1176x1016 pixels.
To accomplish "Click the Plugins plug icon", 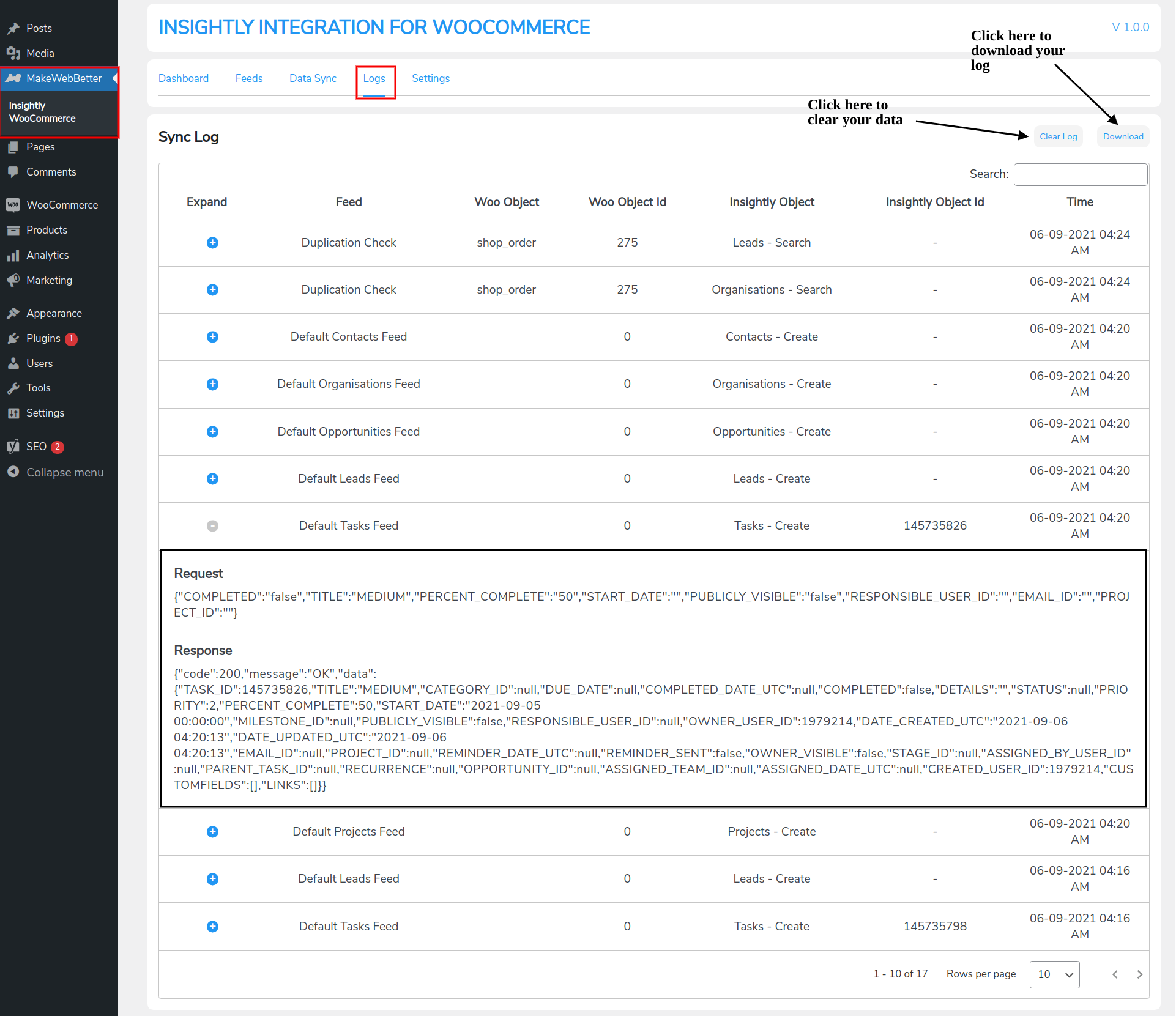I will click(13, 338).
